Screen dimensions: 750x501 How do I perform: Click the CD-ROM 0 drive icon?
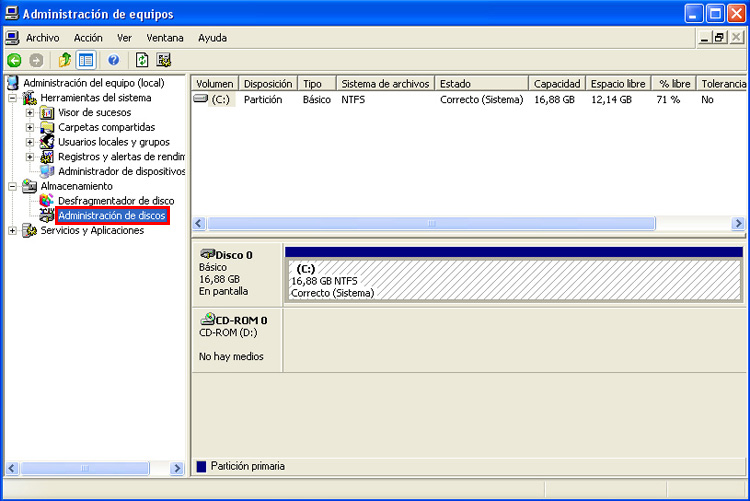point(207,318)
